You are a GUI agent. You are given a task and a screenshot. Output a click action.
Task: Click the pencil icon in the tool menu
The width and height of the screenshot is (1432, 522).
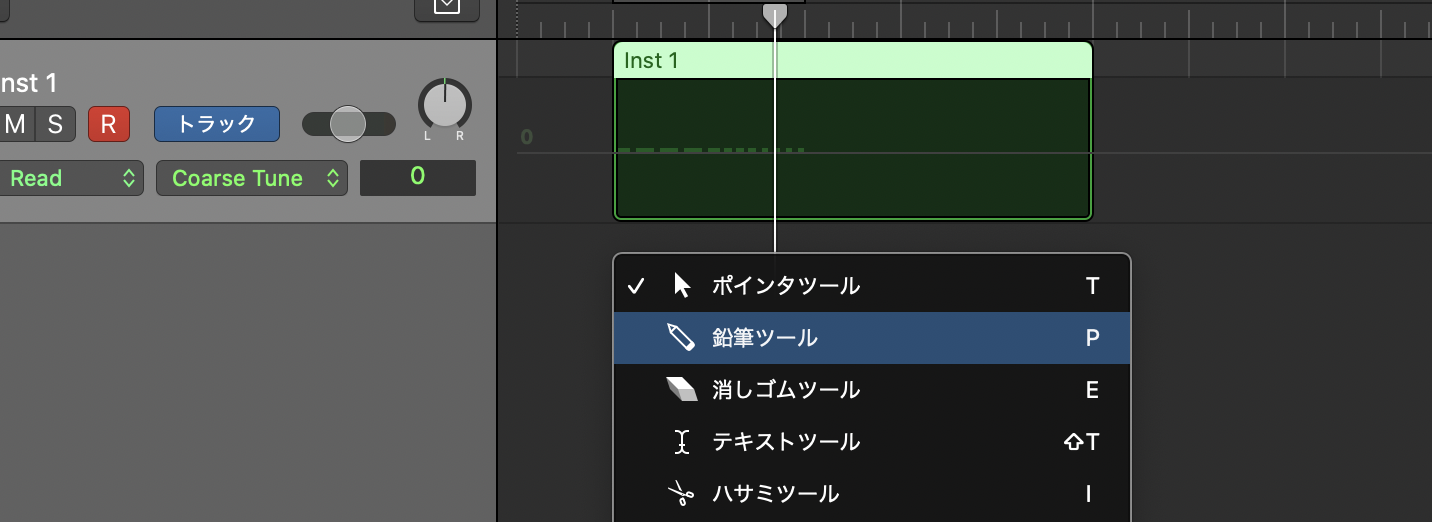pos(681,338)
